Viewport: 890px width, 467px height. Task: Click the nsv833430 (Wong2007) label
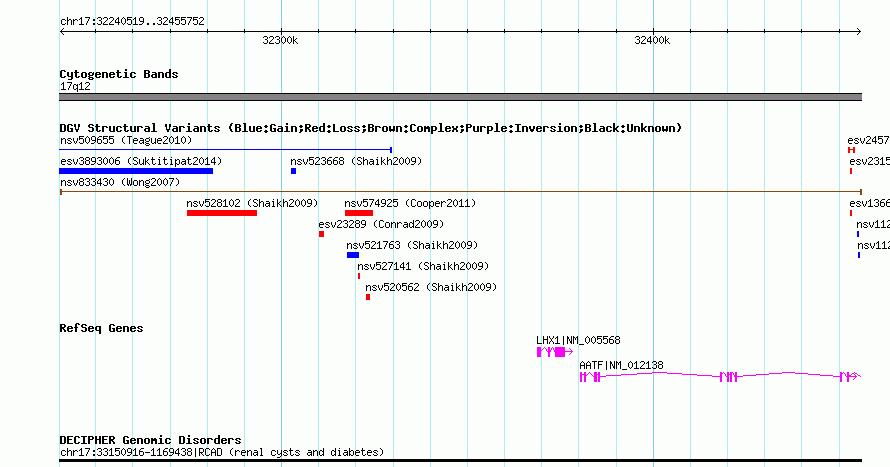(x=120, y=182)
